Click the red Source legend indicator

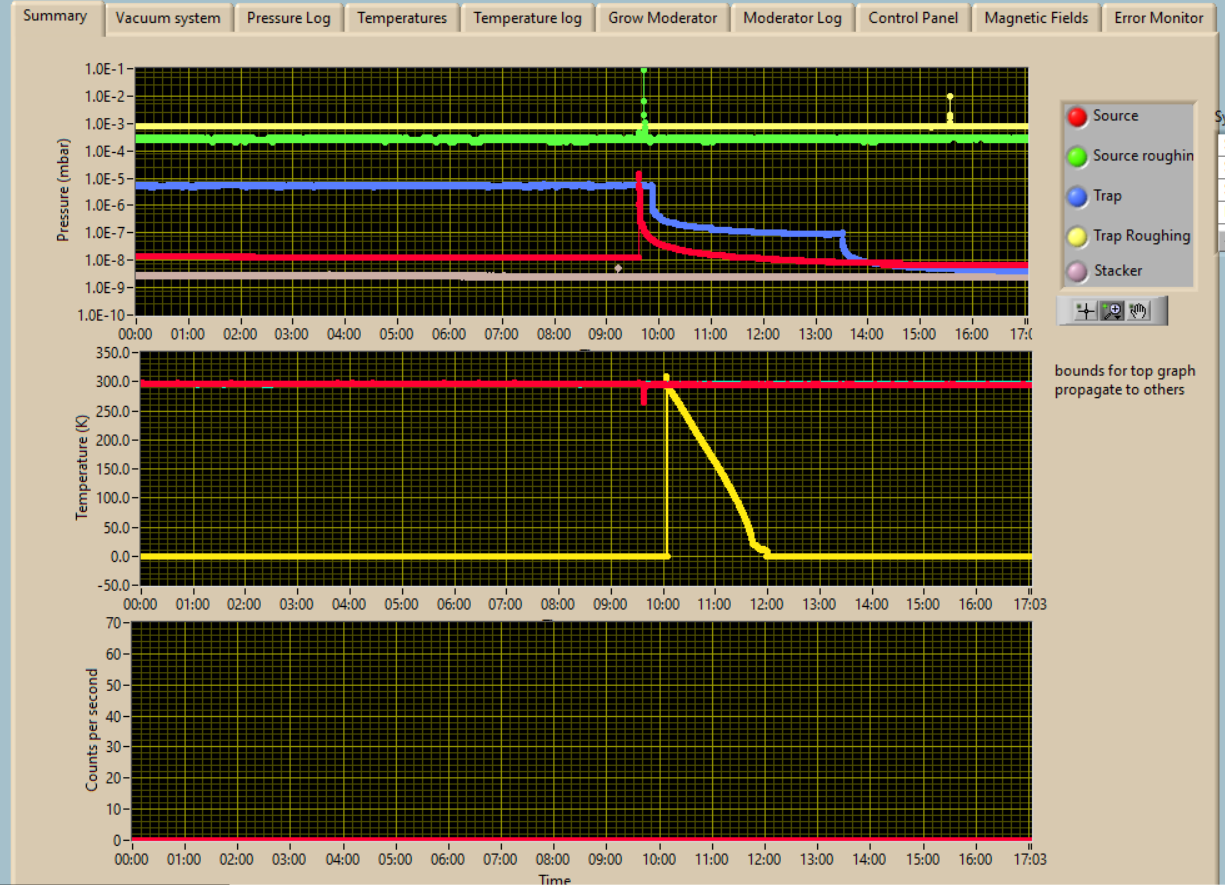1077,117
